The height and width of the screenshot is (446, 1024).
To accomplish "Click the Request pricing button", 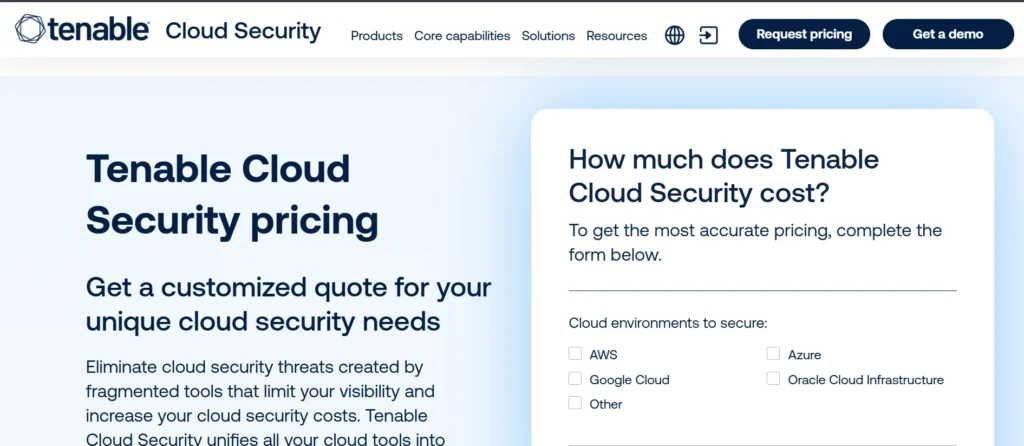I will (804, 34).
